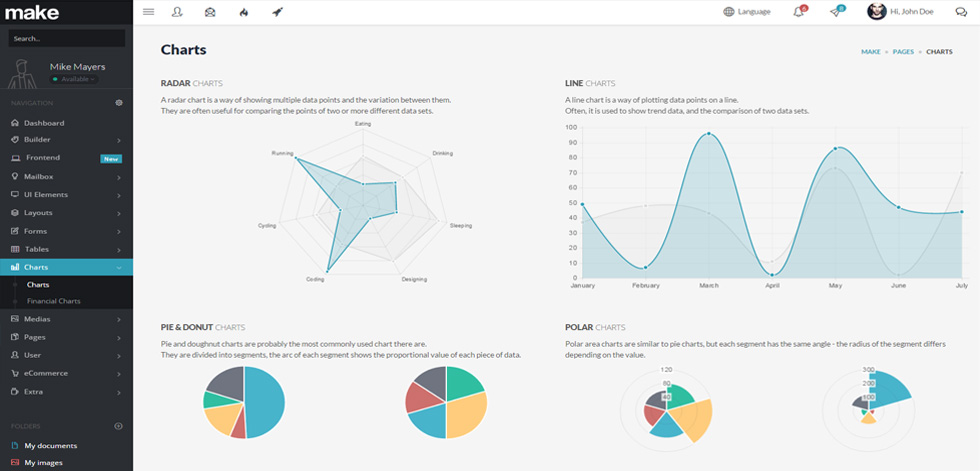This screenshot has width=980, height=471.
Task: Toggle the hamburger menu icon
Action: click(148, 11)
